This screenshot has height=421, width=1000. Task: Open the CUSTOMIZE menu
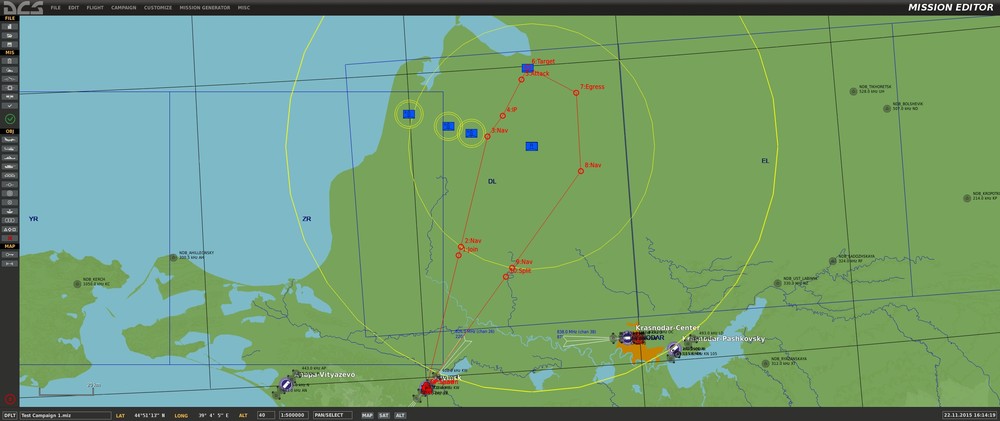pos(158,8)
